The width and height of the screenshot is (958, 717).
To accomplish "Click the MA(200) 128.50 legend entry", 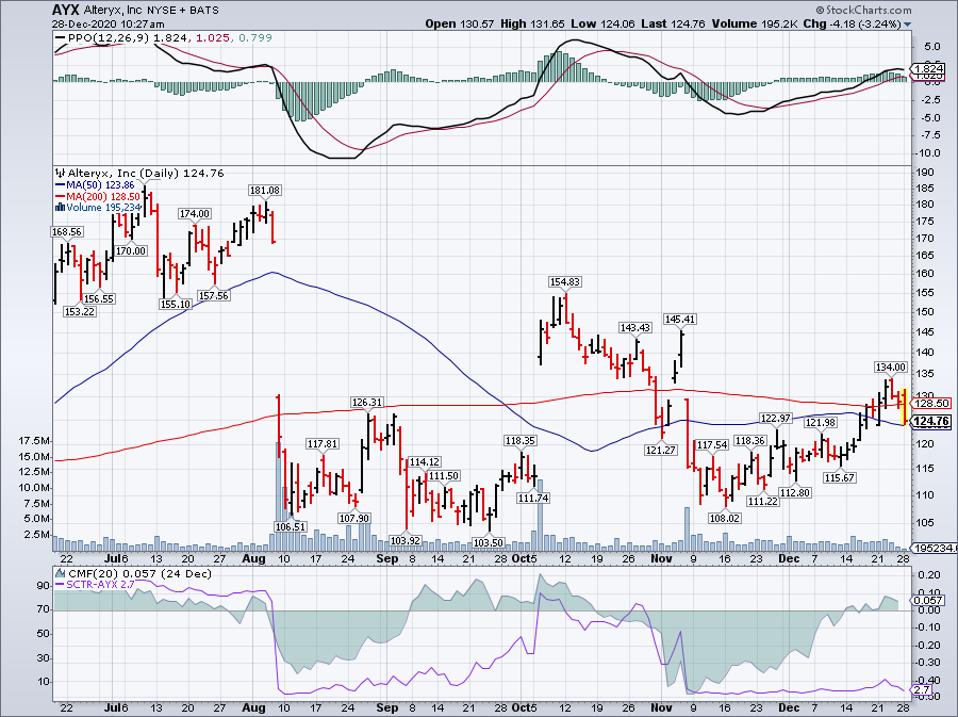I will tap(103, 197).
